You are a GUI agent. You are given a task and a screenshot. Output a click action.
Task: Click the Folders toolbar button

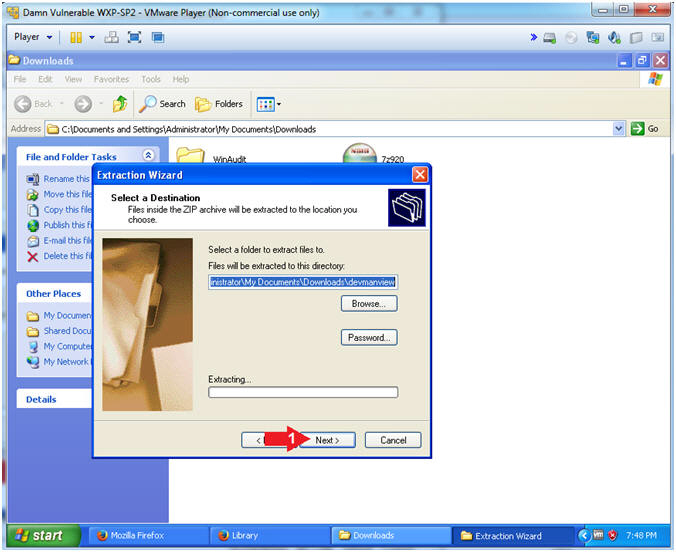pyautogui.click(x=219, y=104)
